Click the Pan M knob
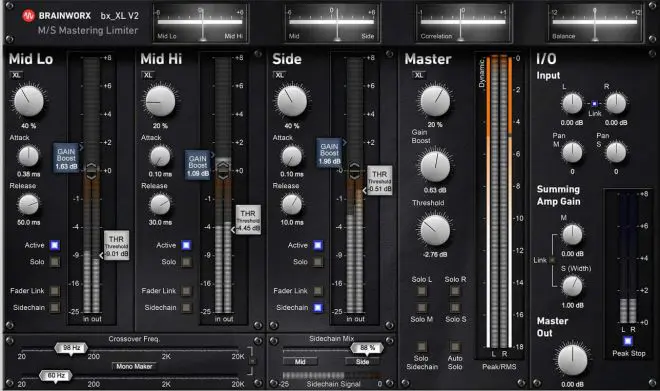 pyautogui.click(x=572, y=152)
